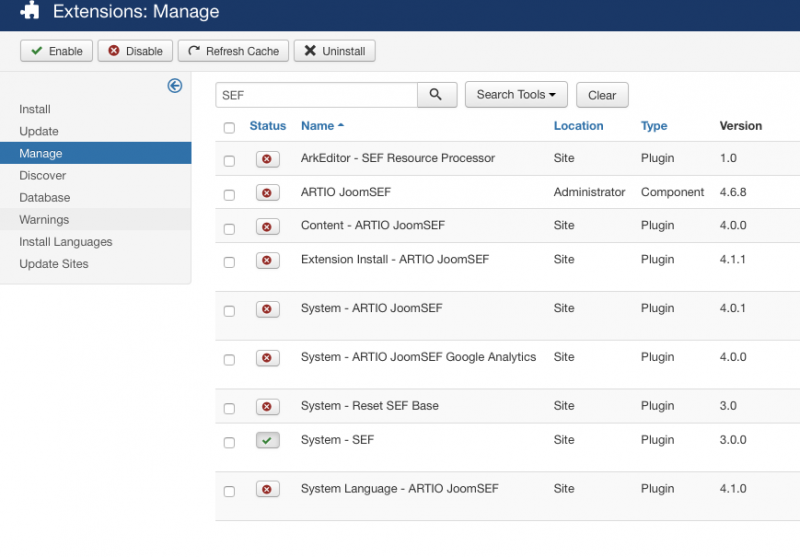
Task: Click version 4.6.8 of ARTIO JoomSEF
Action: click(733, 192)
